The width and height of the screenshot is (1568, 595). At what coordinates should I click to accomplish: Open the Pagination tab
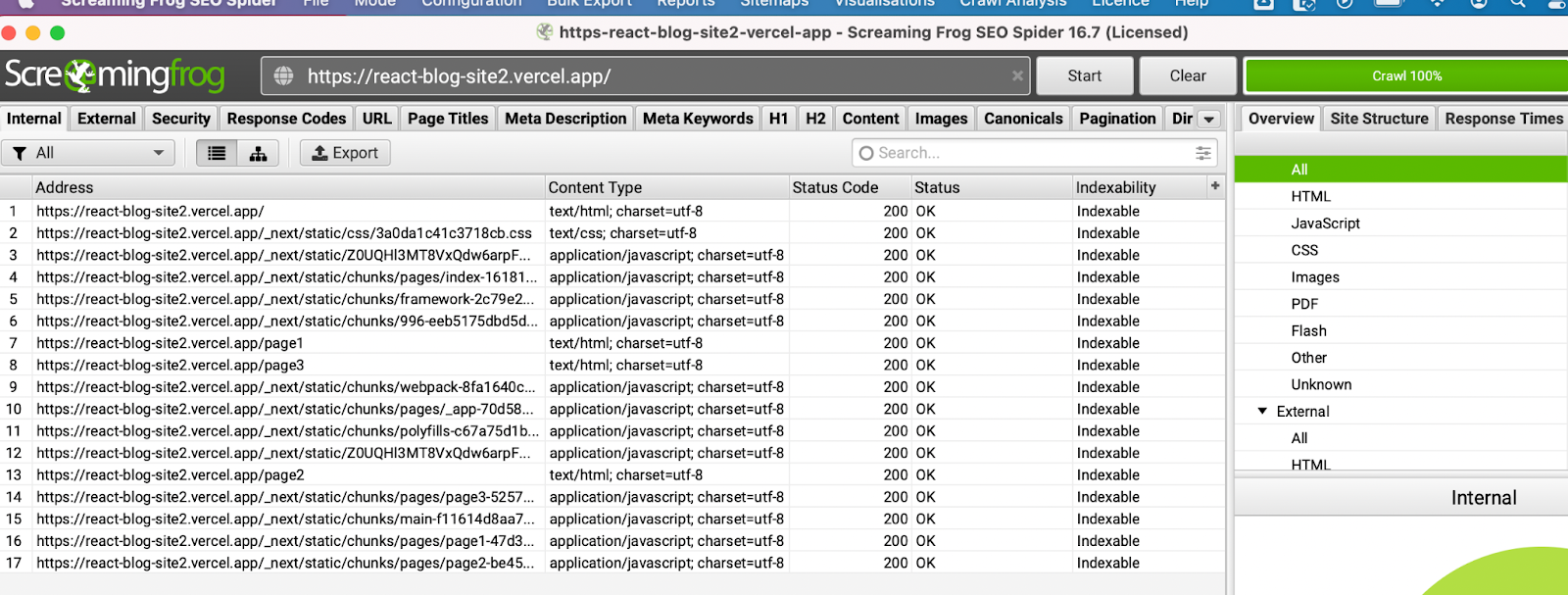click(1117, 119)
